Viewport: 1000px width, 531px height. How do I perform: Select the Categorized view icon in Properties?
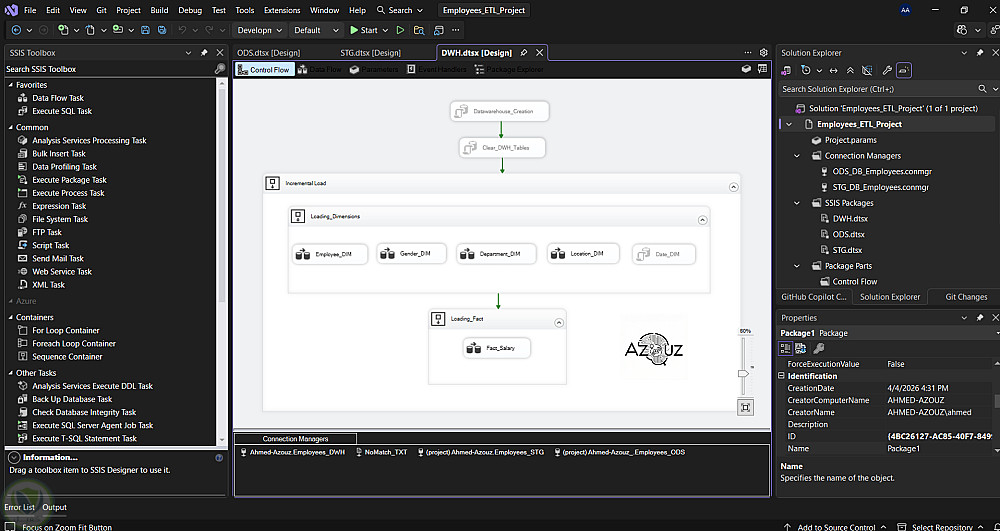tap(786, 348)
